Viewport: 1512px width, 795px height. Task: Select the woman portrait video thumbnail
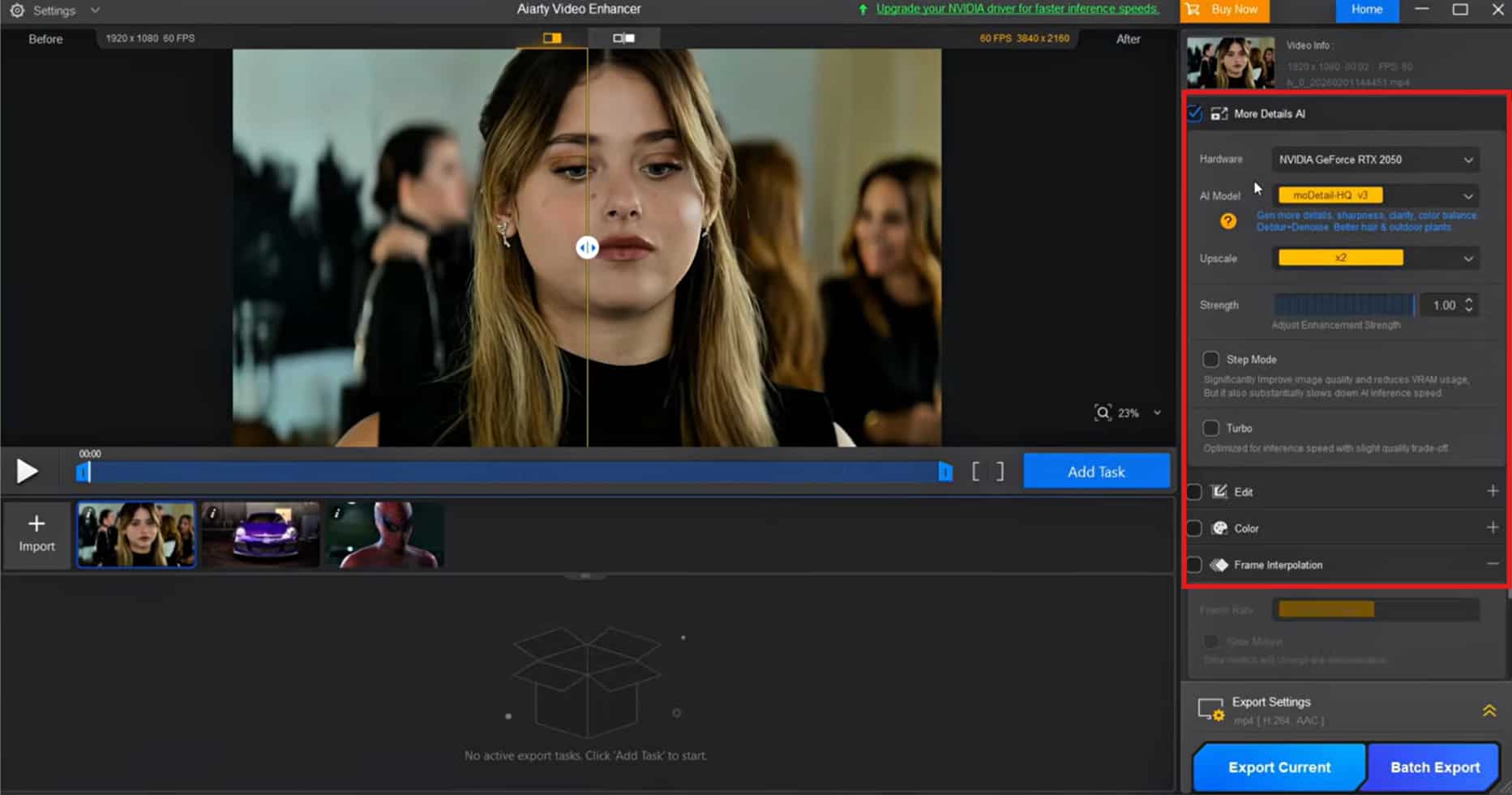(x=136, y=534)
